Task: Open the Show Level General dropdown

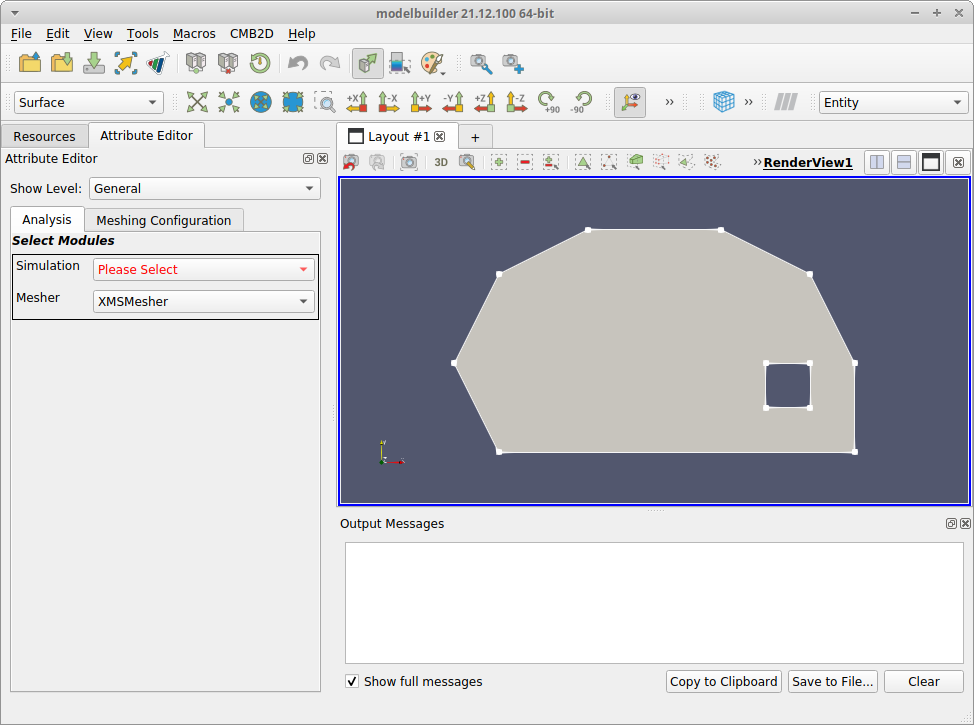Action: [205, 188]
